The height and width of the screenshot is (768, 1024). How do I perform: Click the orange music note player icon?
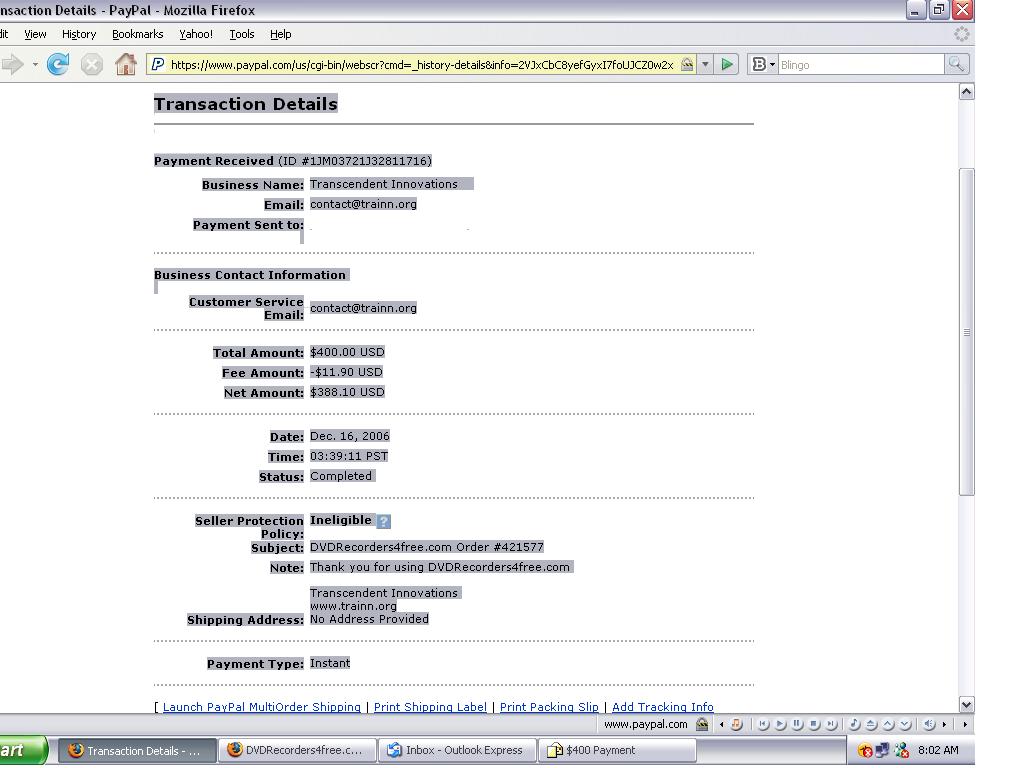point(737,724)
